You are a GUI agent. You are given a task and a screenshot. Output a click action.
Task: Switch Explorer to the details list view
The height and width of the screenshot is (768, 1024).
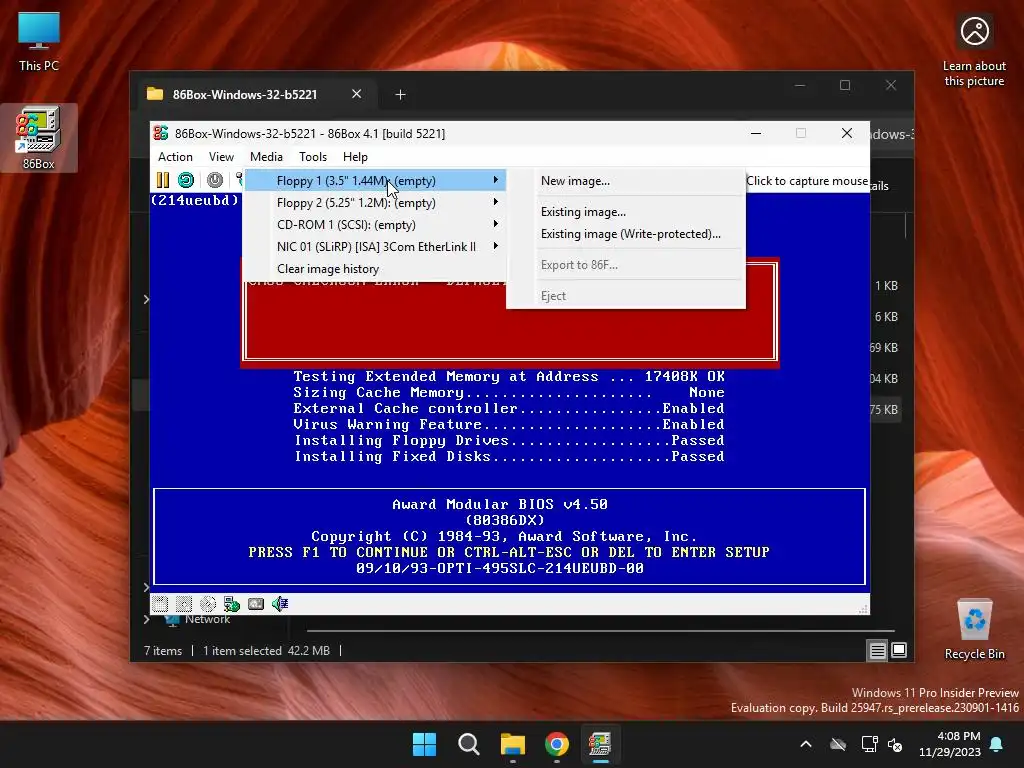(877, 650)
